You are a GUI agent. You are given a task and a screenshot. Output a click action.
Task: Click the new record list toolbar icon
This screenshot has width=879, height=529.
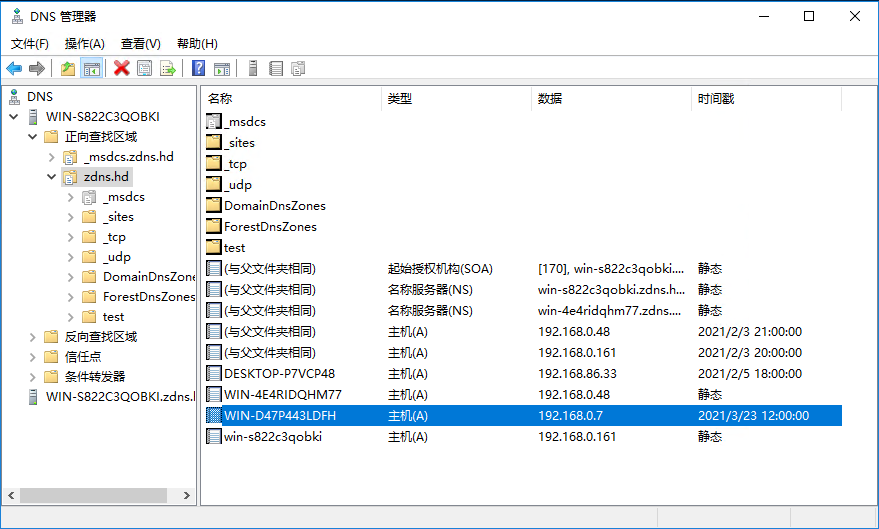[x=276, y=69]
